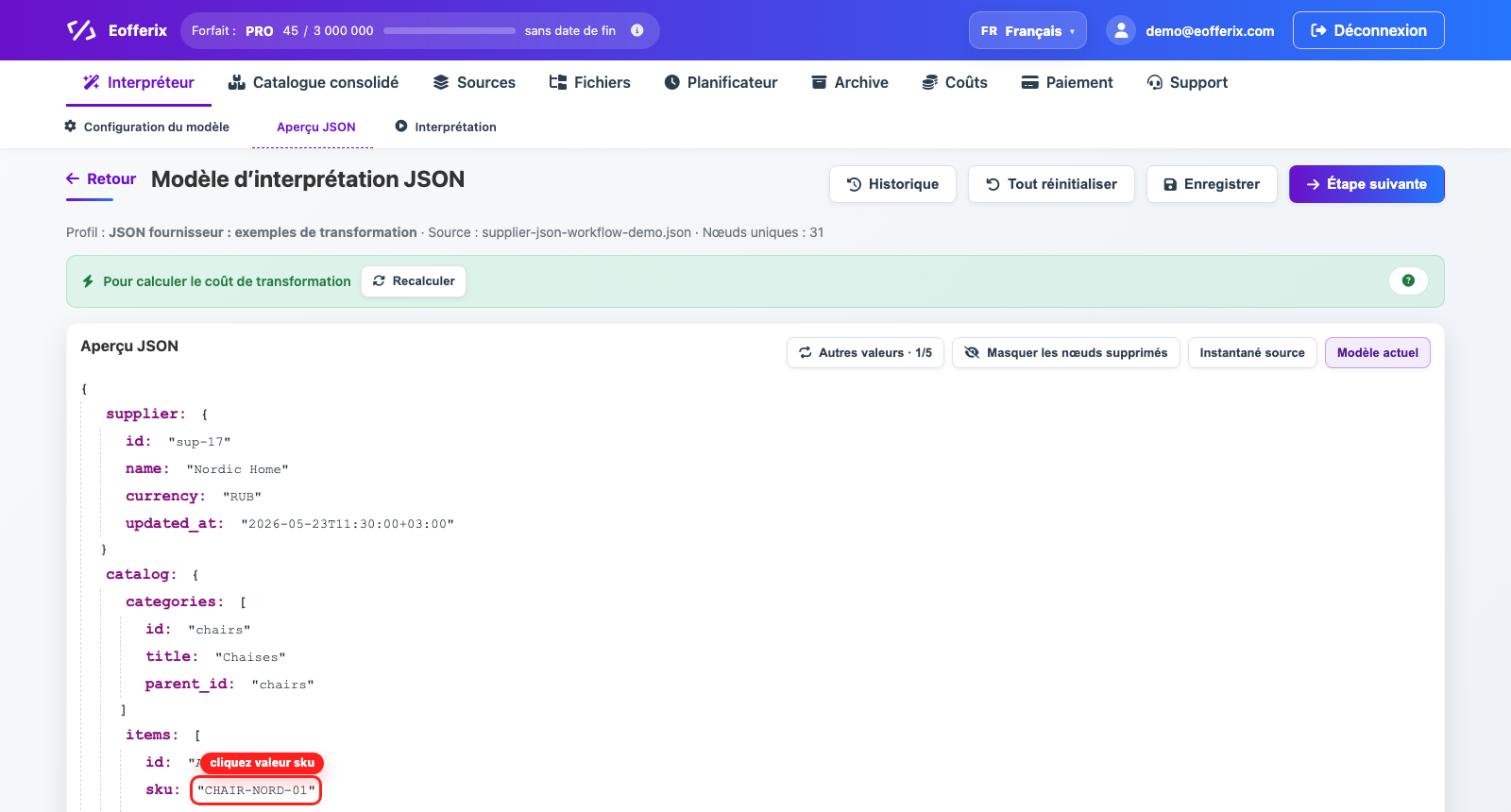The height and width of the screenshot is (812, 1511).
Task: Click the currency key
Action: click(x=165, y=496)
